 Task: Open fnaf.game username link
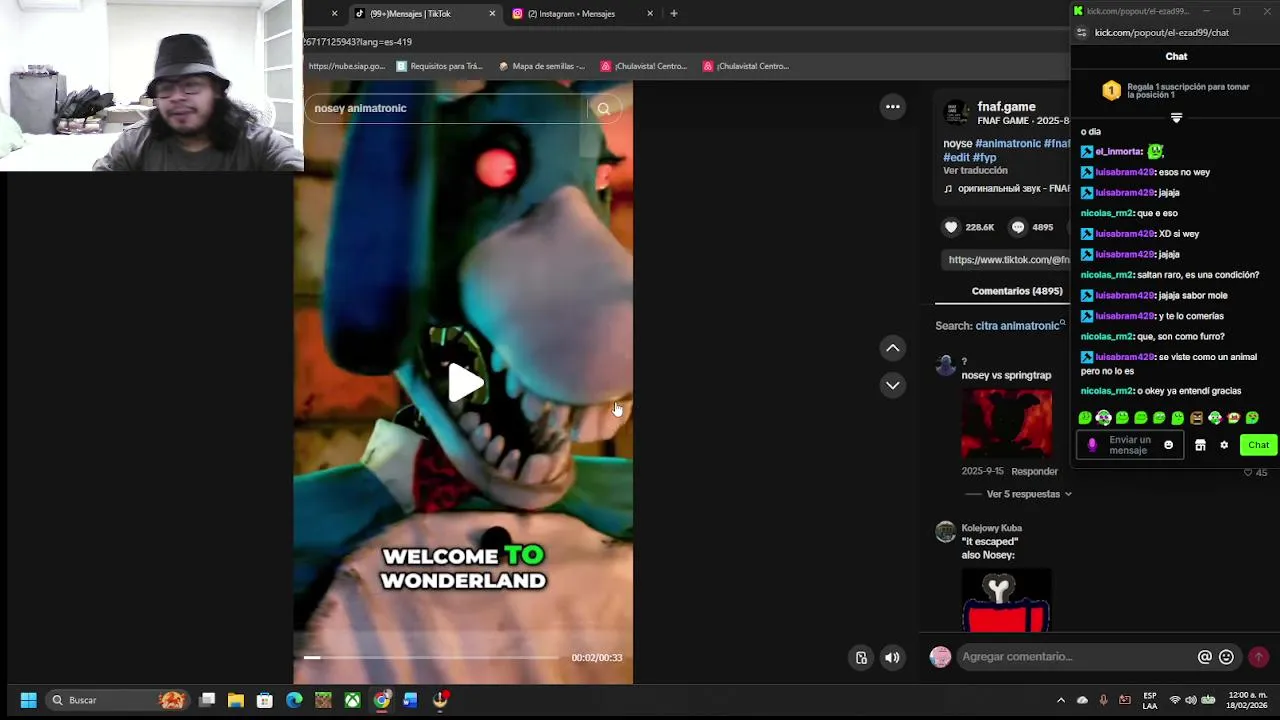[1006, 106]
